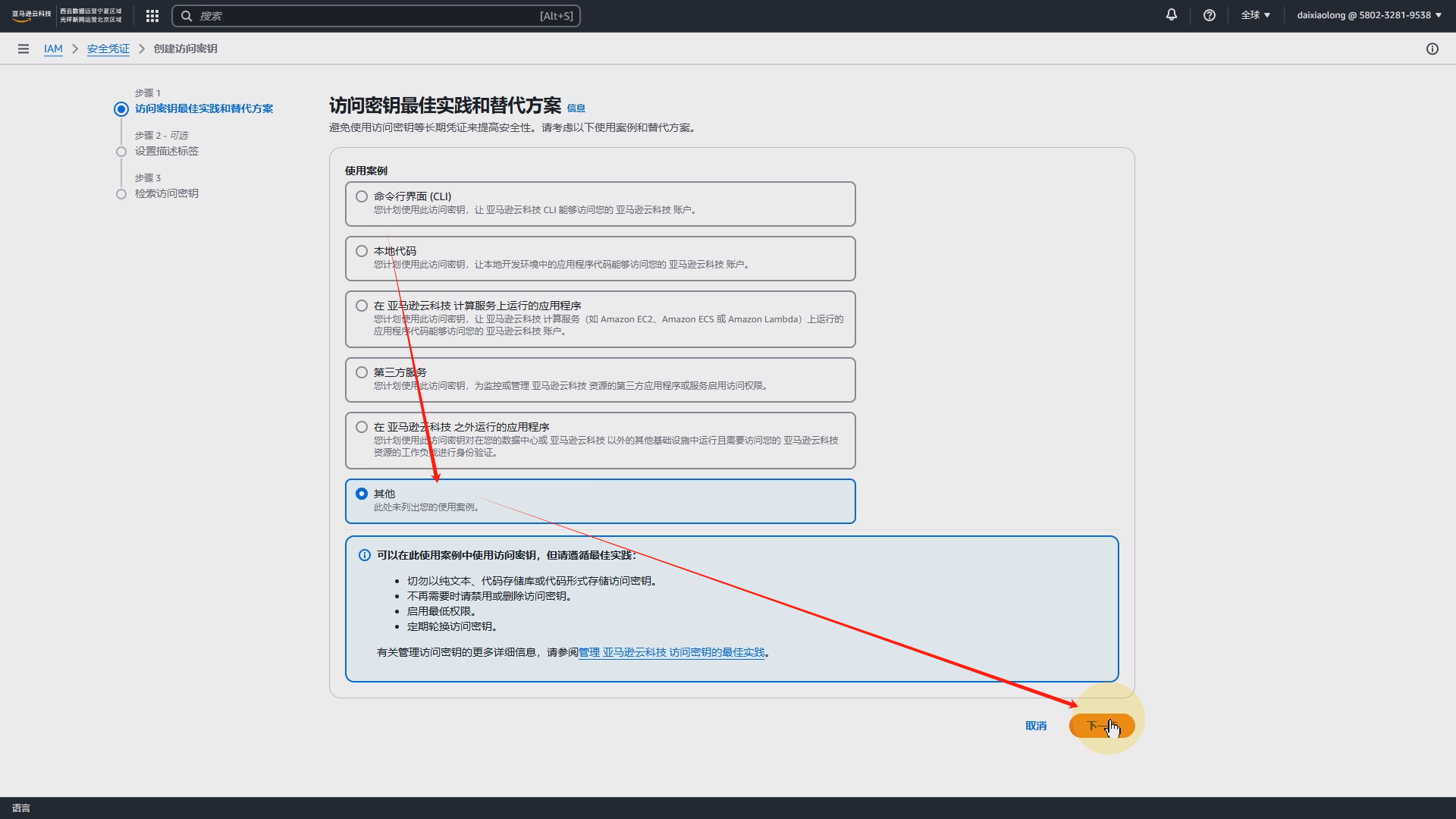Viewport: 1456px width, 819px height.
Task: Open the 访问密钥的最佳实践 link
Action: point(671,652)
